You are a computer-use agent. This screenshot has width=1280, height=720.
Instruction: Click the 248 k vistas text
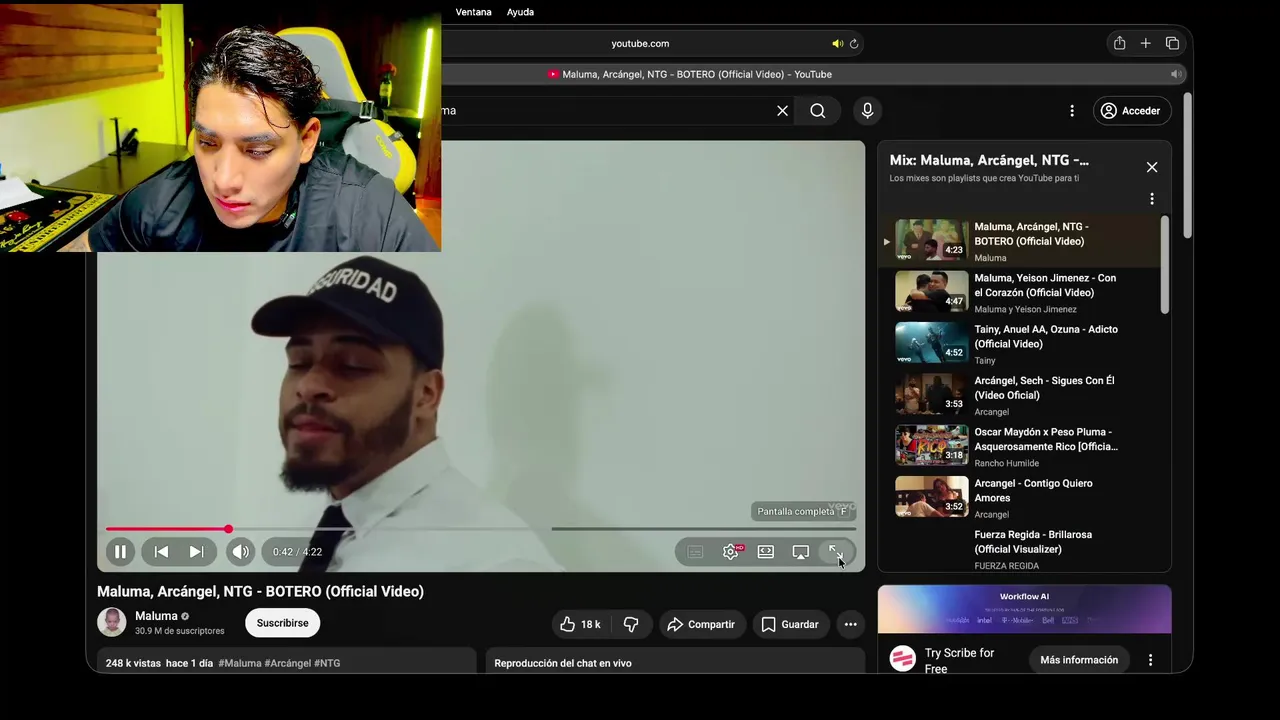point(133,663)
